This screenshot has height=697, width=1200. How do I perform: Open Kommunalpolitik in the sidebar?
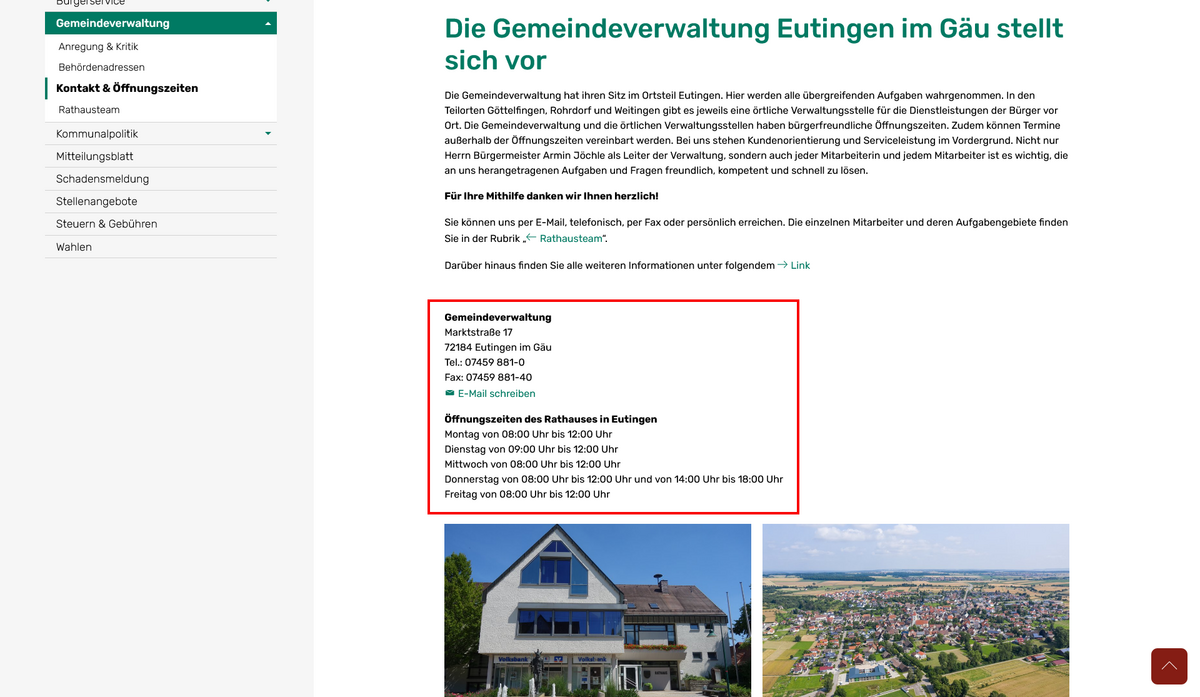[x=97, y=134]
